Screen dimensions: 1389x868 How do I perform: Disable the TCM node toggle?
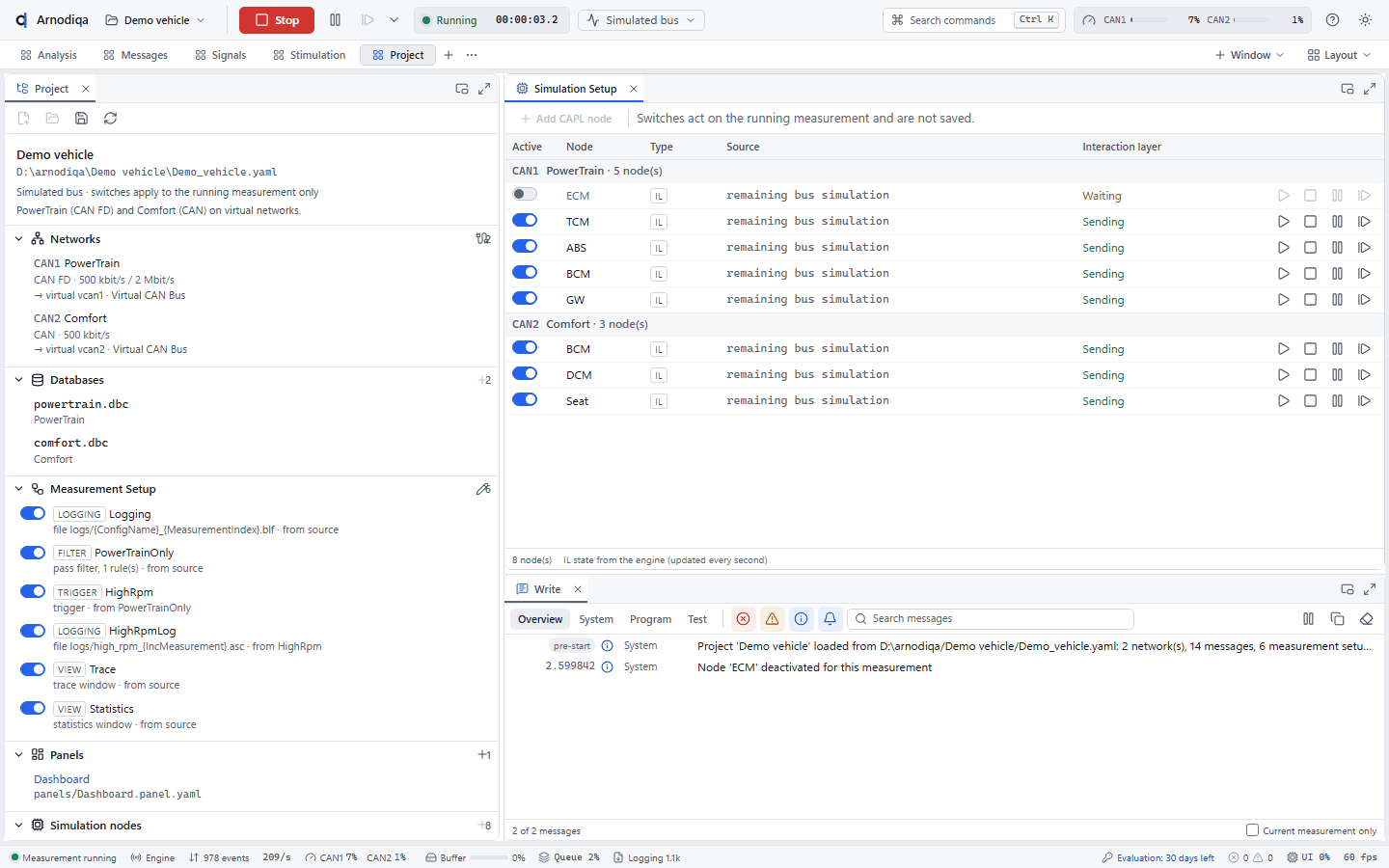(525, 220)
